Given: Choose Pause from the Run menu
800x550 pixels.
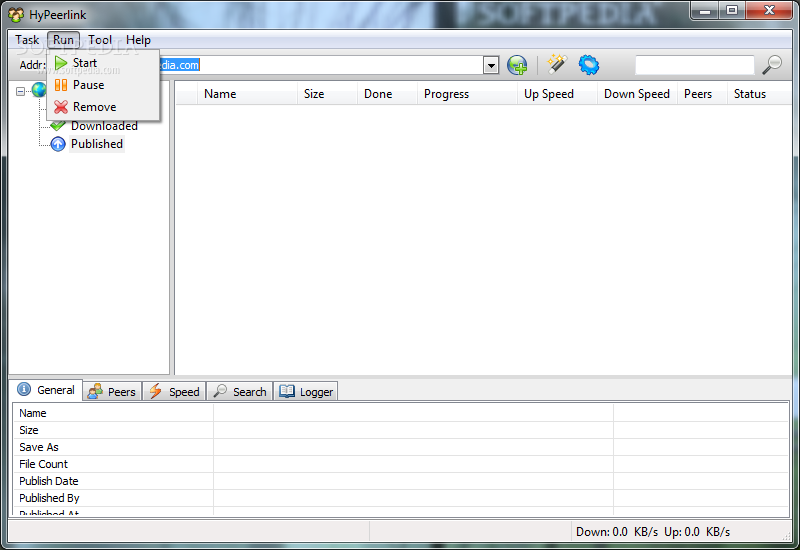Looking at the screenshot, I should [x=104, y=85].
